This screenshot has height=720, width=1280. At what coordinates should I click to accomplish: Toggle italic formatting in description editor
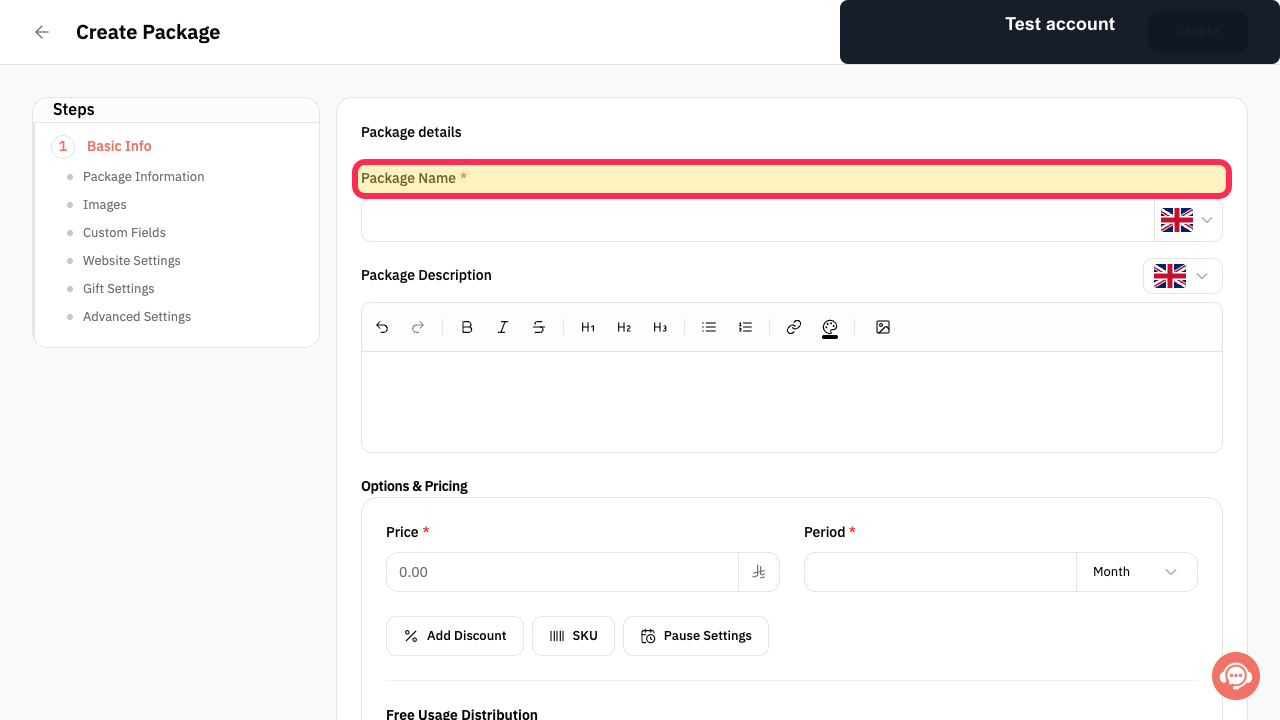click(x=503, y=327)
